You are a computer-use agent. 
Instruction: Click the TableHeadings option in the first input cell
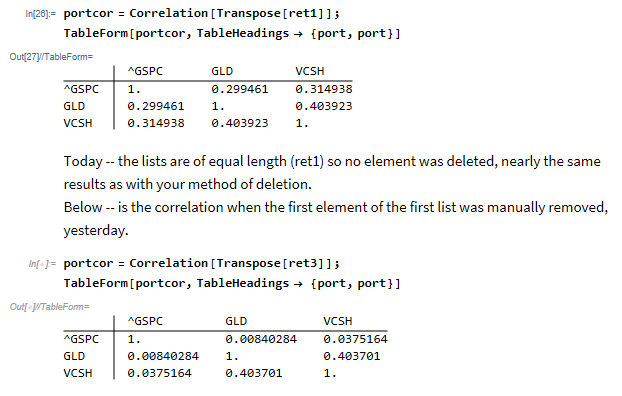click(x=243, y=33)
